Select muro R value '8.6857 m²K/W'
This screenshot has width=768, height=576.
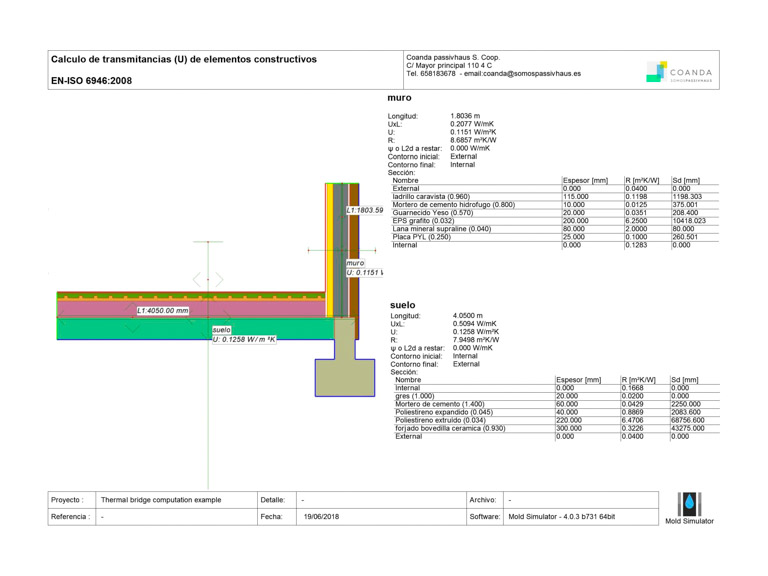pyautogui.click(x=473, y=140)
